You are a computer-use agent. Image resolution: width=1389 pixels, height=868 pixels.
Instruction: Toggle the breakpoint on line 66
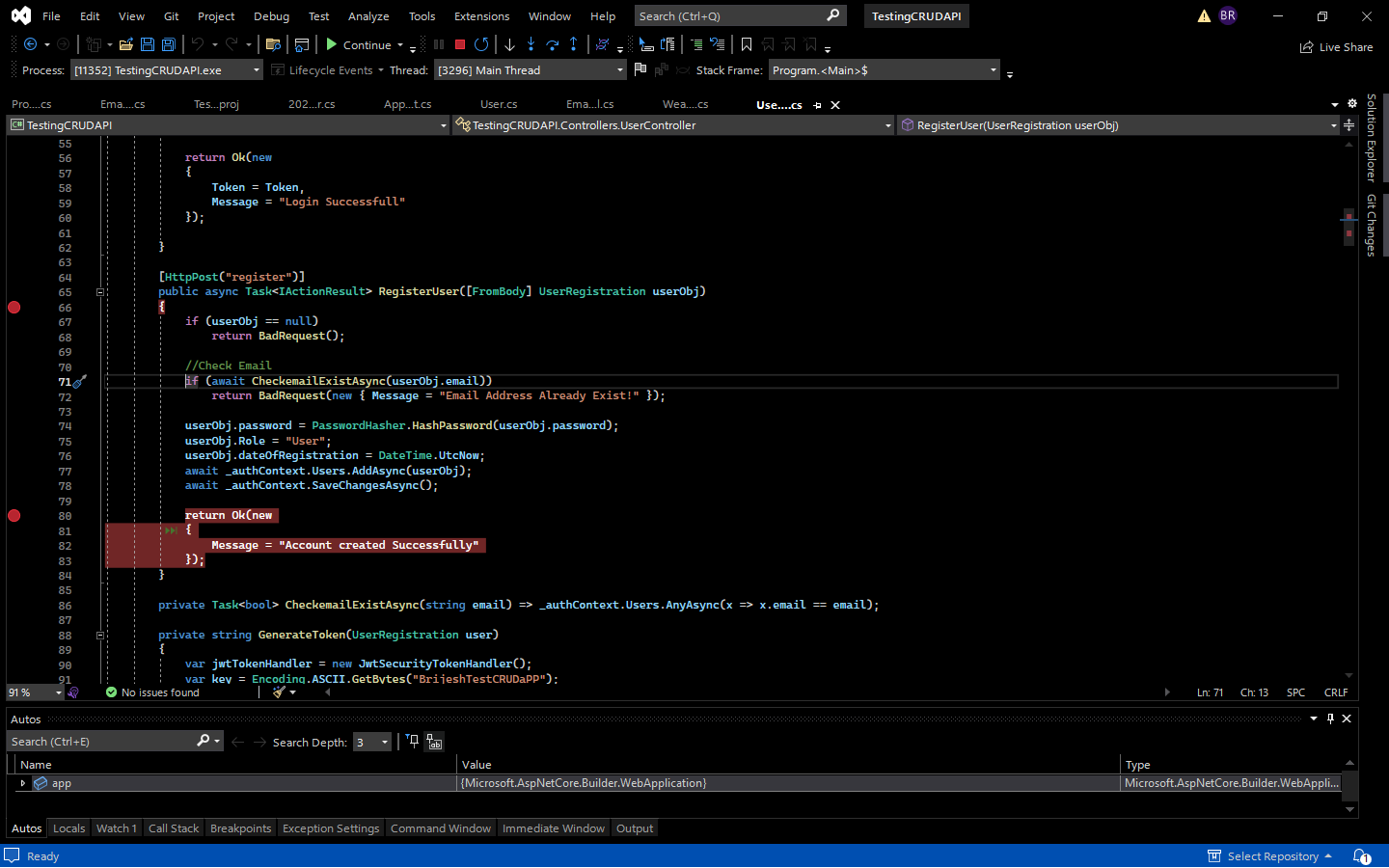click(14, 307)
